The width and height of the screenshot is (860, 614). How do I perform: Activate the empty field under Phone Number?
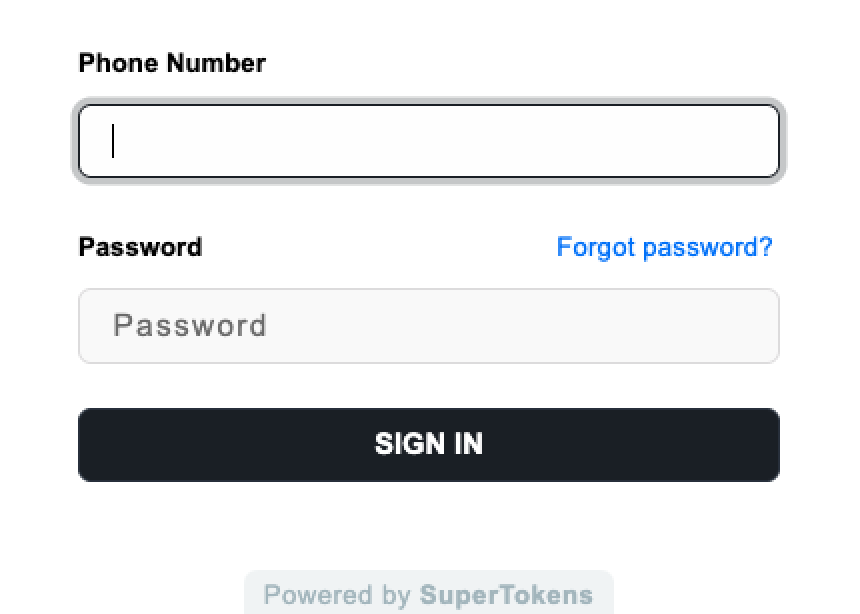(x=428, y=141)
